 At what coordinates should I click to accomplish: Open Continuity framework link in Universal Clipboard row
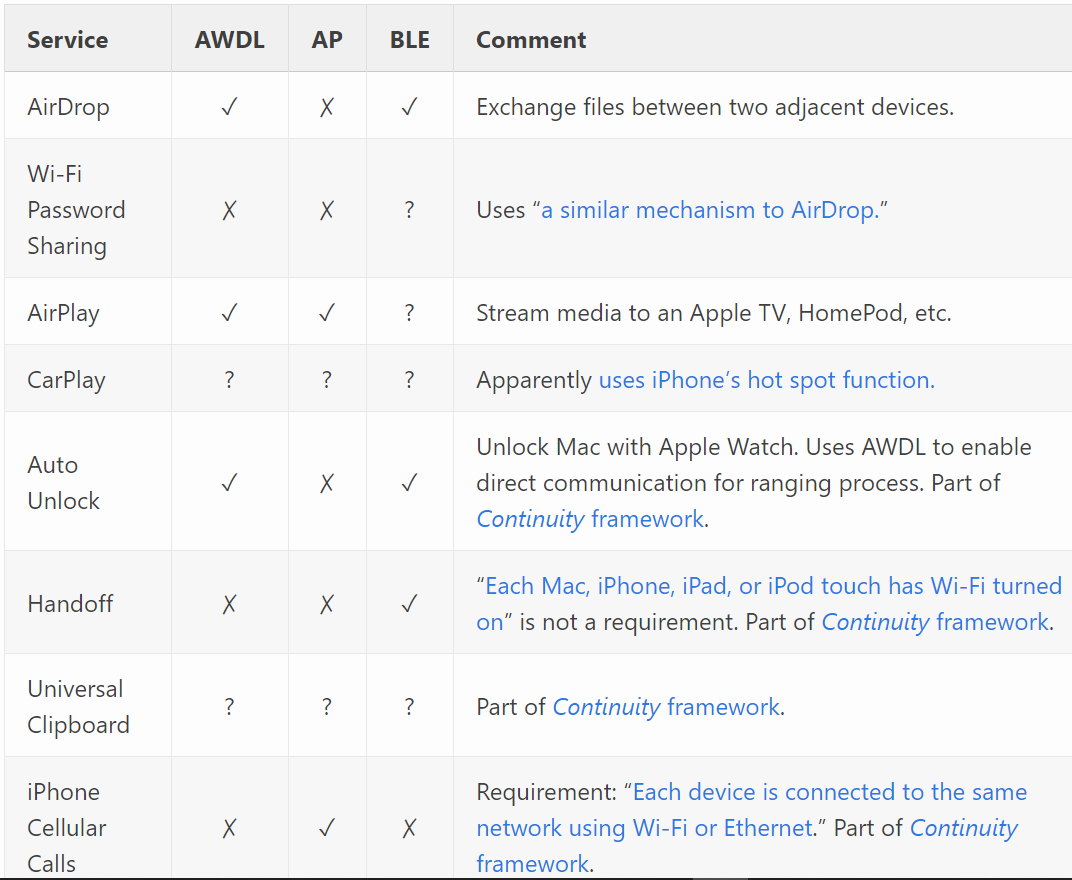tap(667, 707)
